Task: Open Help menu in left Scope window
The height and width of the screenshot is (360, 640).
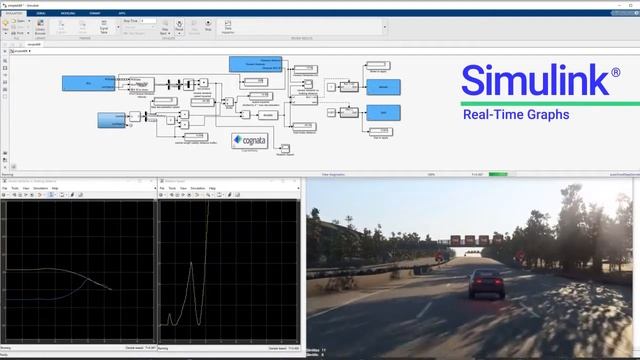Action: coord(55,188)
